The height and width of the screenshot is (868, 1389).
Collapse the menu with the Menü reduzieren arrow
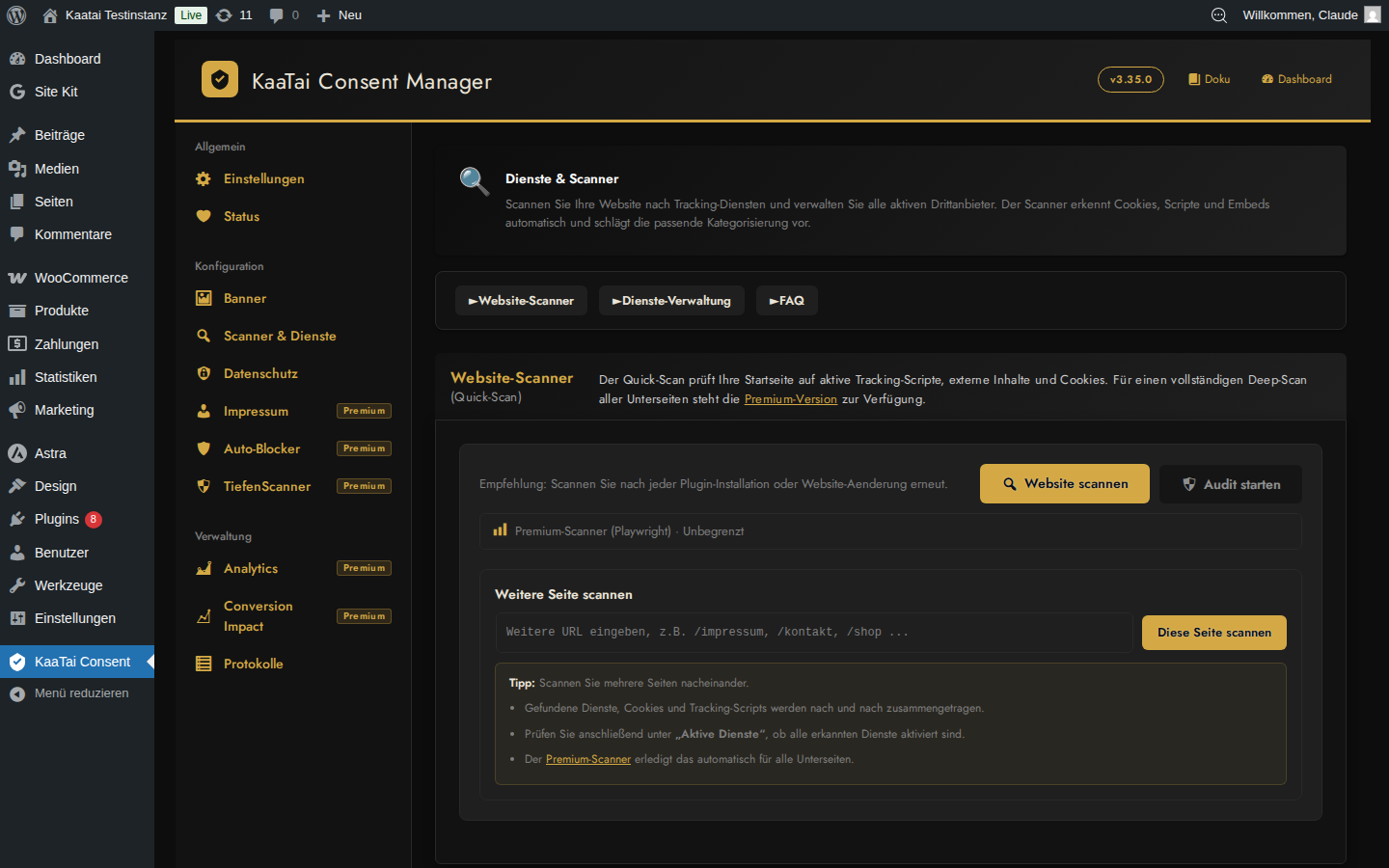[x=17, y=693]
